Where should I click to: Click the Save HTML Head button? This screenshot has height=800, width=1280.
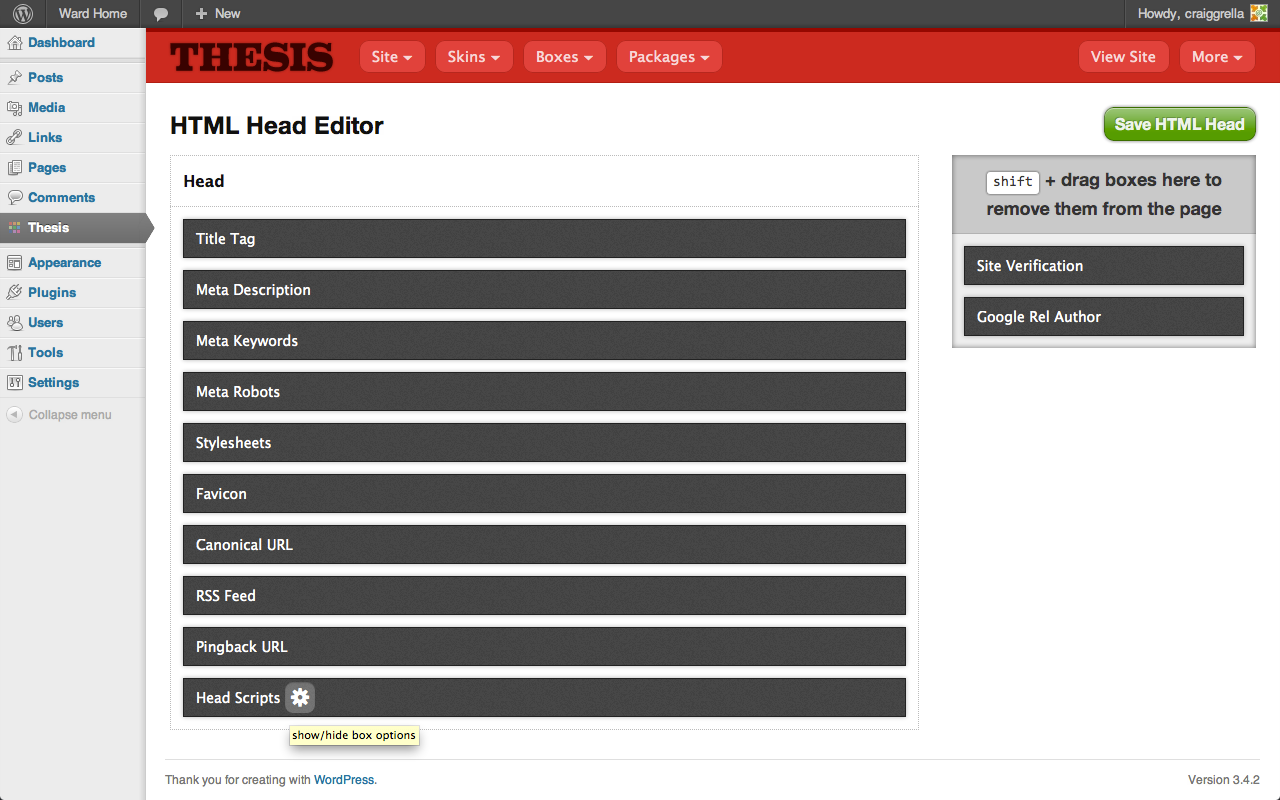coord(1180,124)
